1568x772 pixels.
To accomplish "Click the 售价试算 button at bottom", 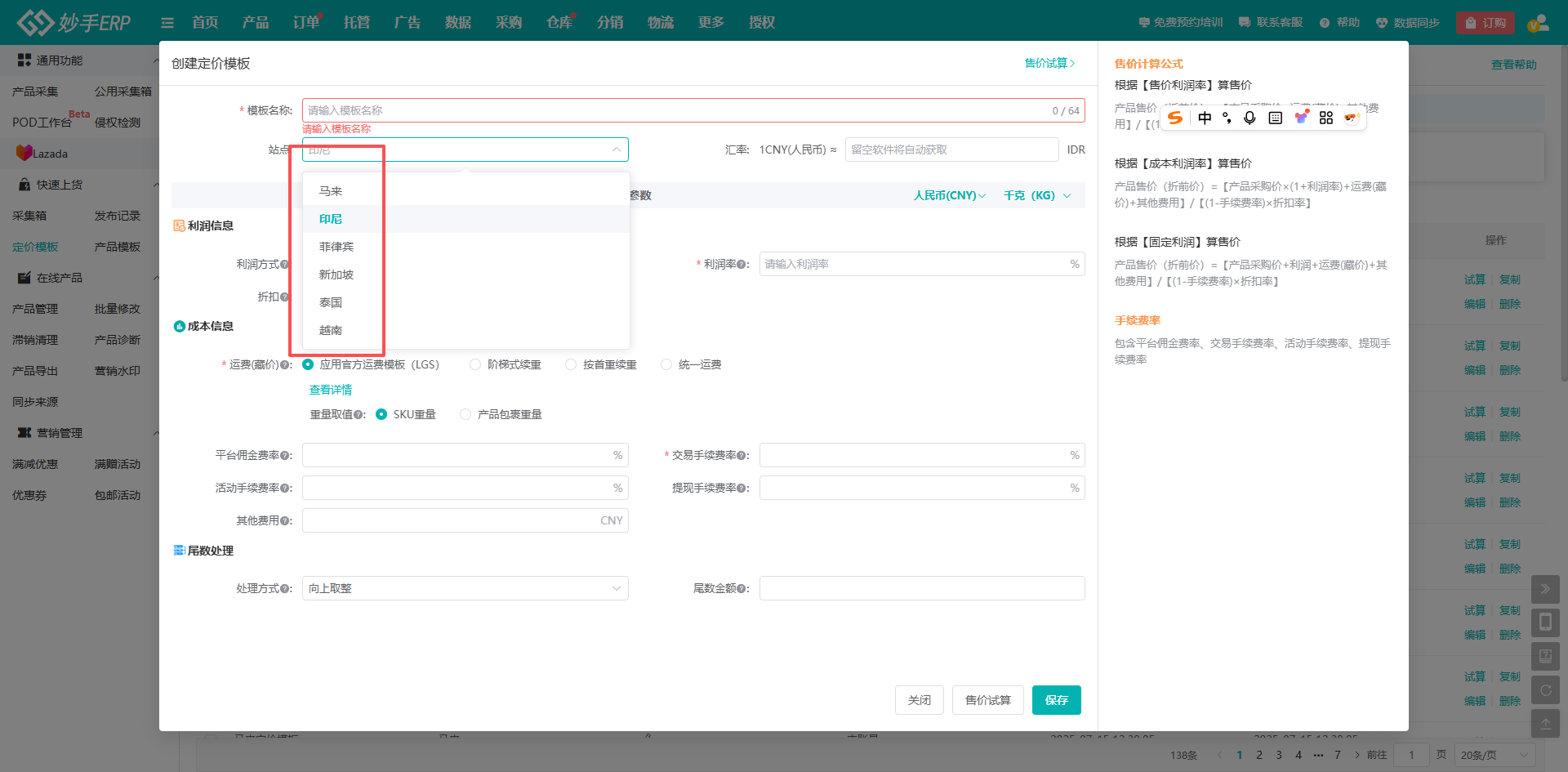I will coord(987,700).
